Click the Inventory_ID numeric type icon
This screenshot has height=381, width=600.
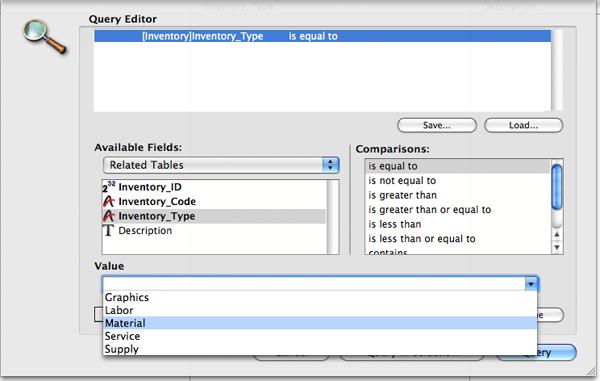[x=109, y=187]
